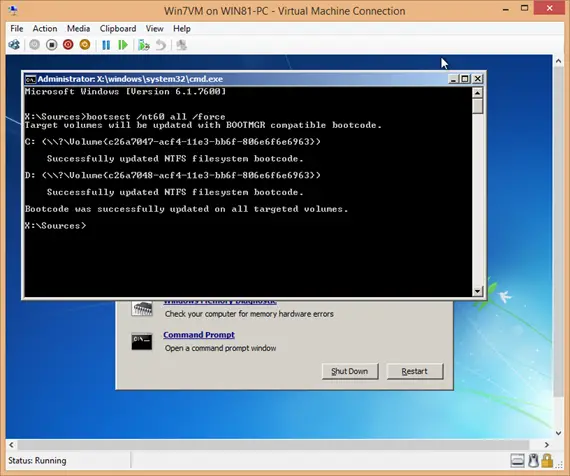Click 'Bootcode was successfully updated on all' line
This screenshot has width=570, height=476.
(x=186, y=209)
